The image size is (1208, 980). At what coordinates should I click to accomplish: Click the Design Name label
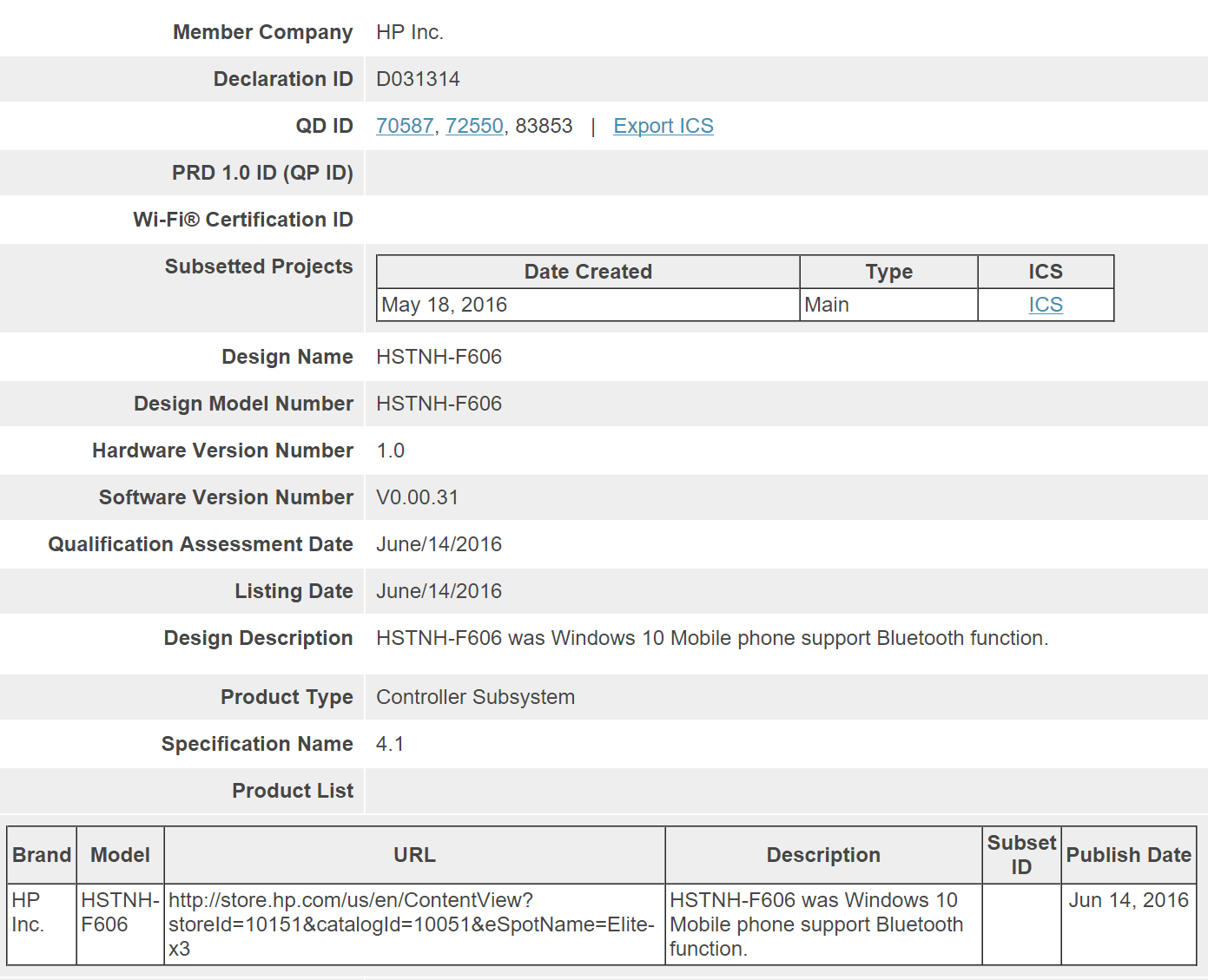[x=287, y=357]
